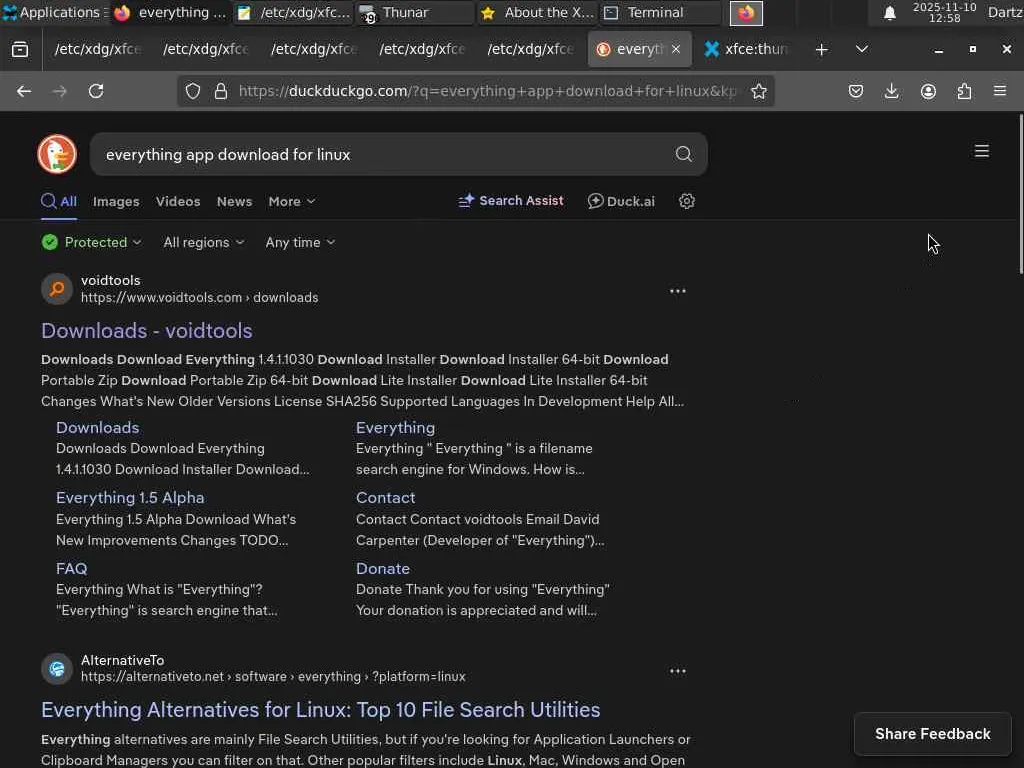The image size is (1024, 768).
Task: Switch to the Images search tab
Action: [116, 201]
